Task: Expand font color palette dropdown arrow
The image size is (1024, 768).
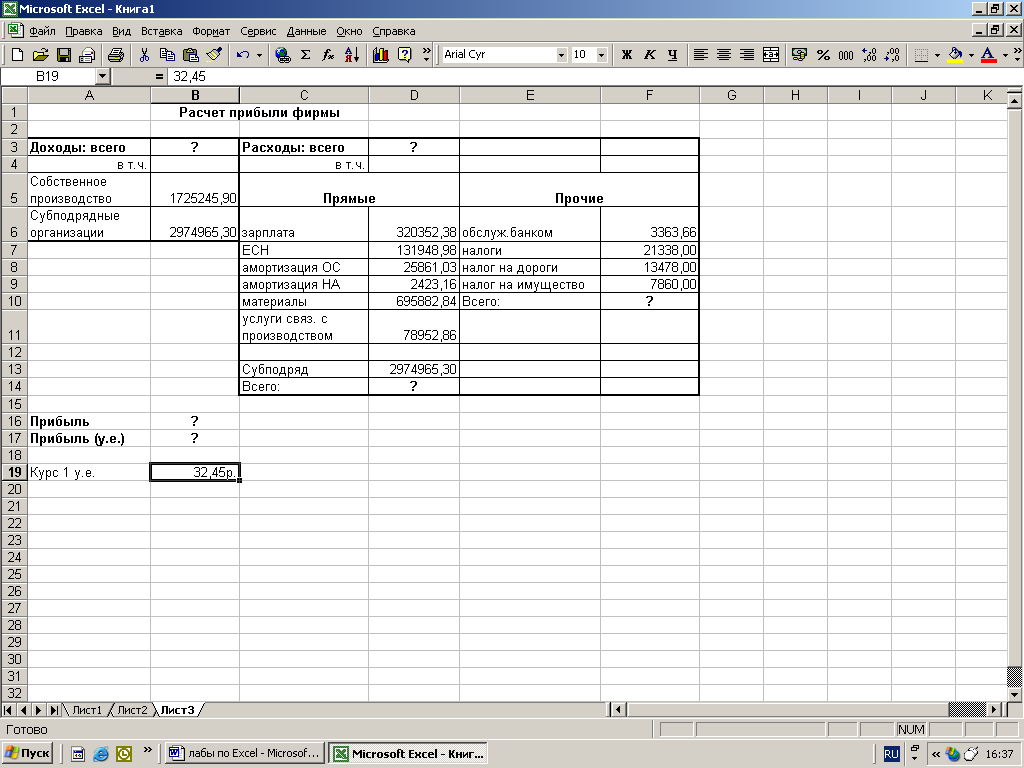Action: click(x=1005, y=55)
